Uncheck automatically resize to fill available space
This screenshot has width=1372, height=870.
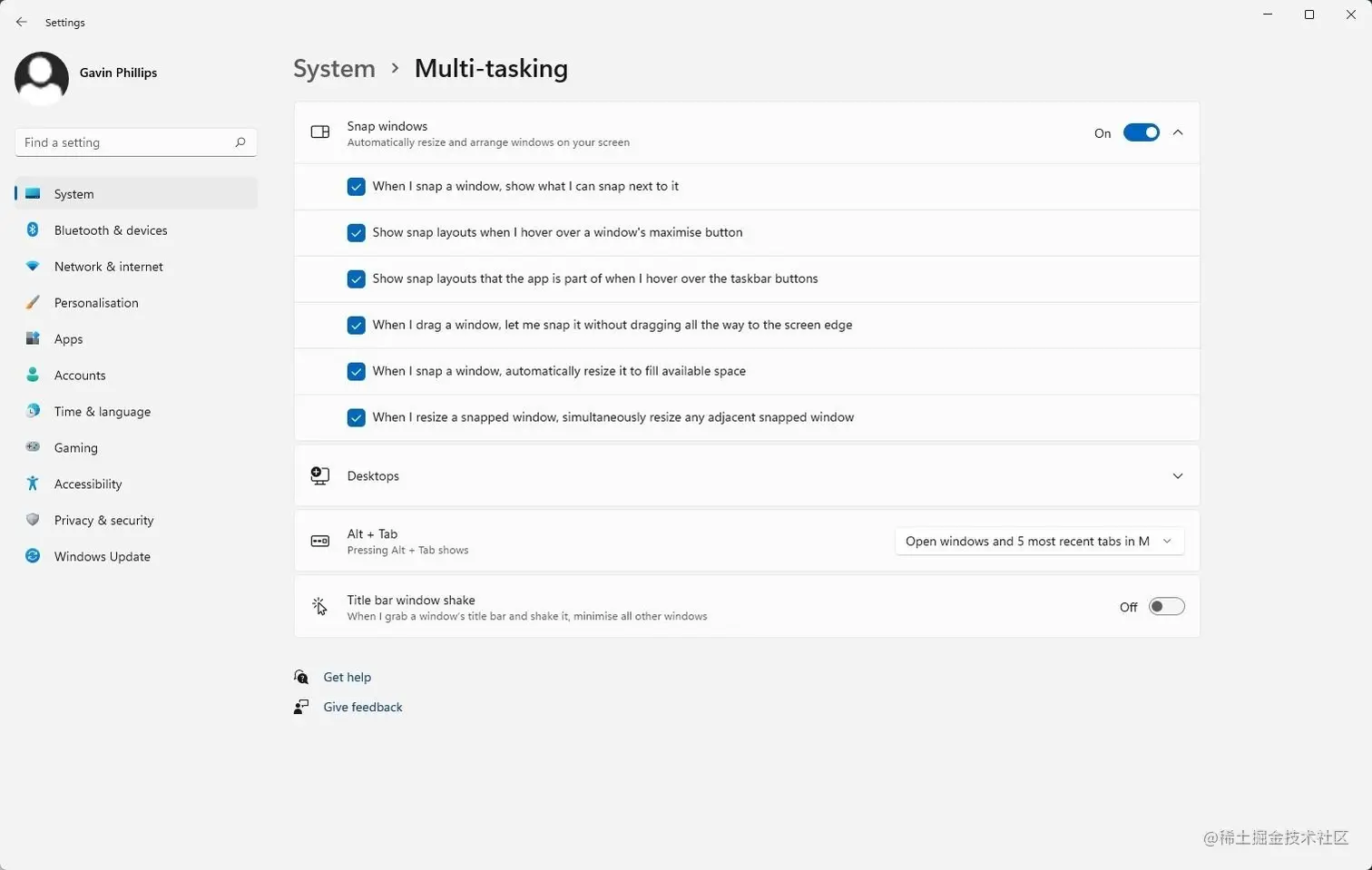357,372
